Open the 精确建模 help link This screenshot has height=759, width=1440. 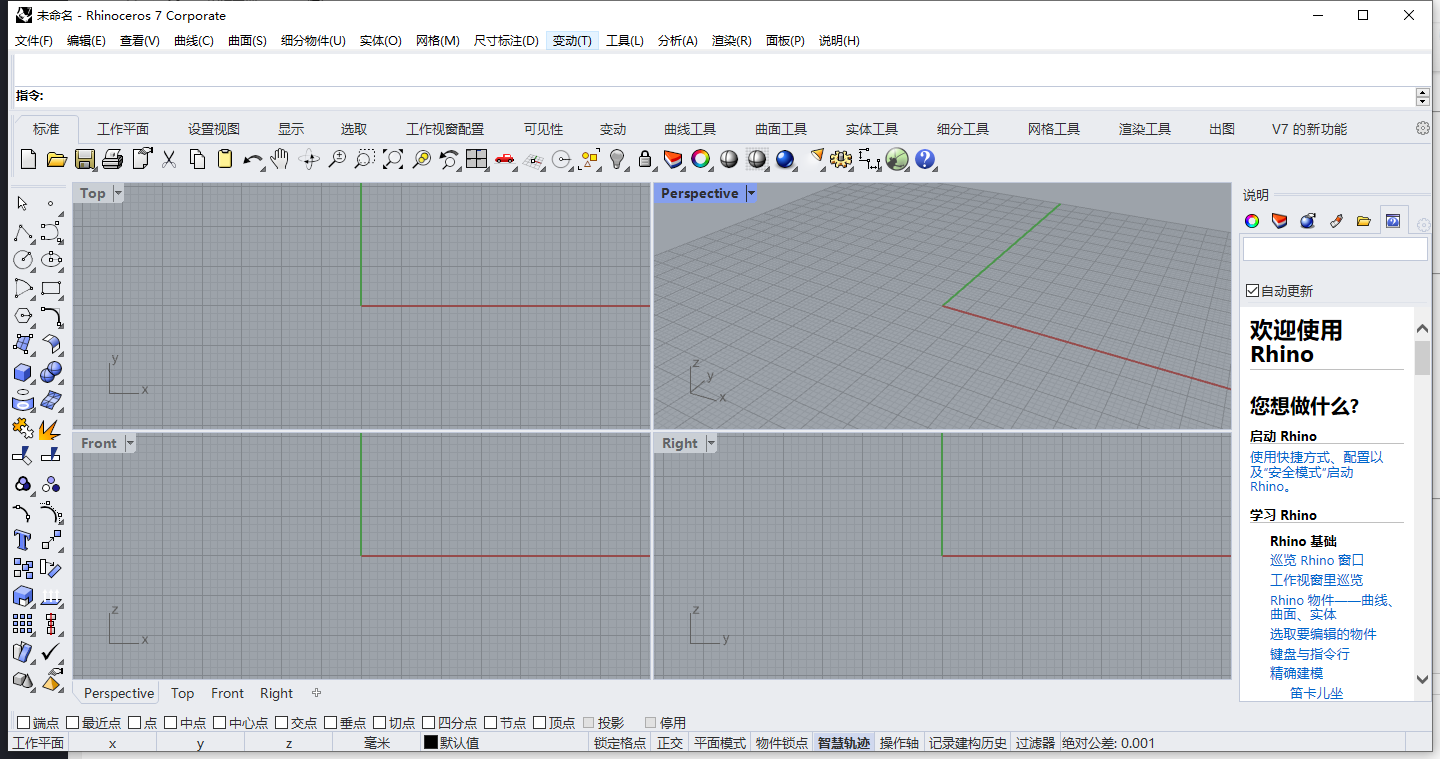1297,673
